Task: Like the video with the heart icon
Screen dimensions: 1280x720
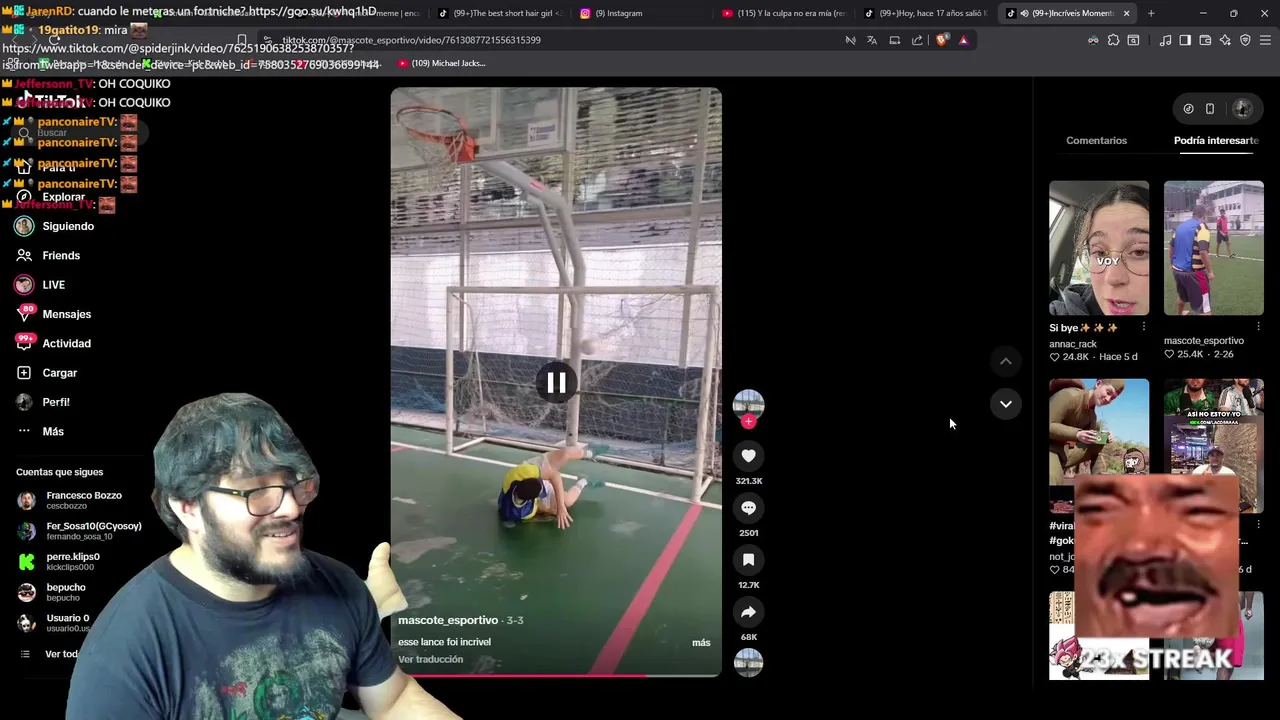Action: (x=748, y=456)
